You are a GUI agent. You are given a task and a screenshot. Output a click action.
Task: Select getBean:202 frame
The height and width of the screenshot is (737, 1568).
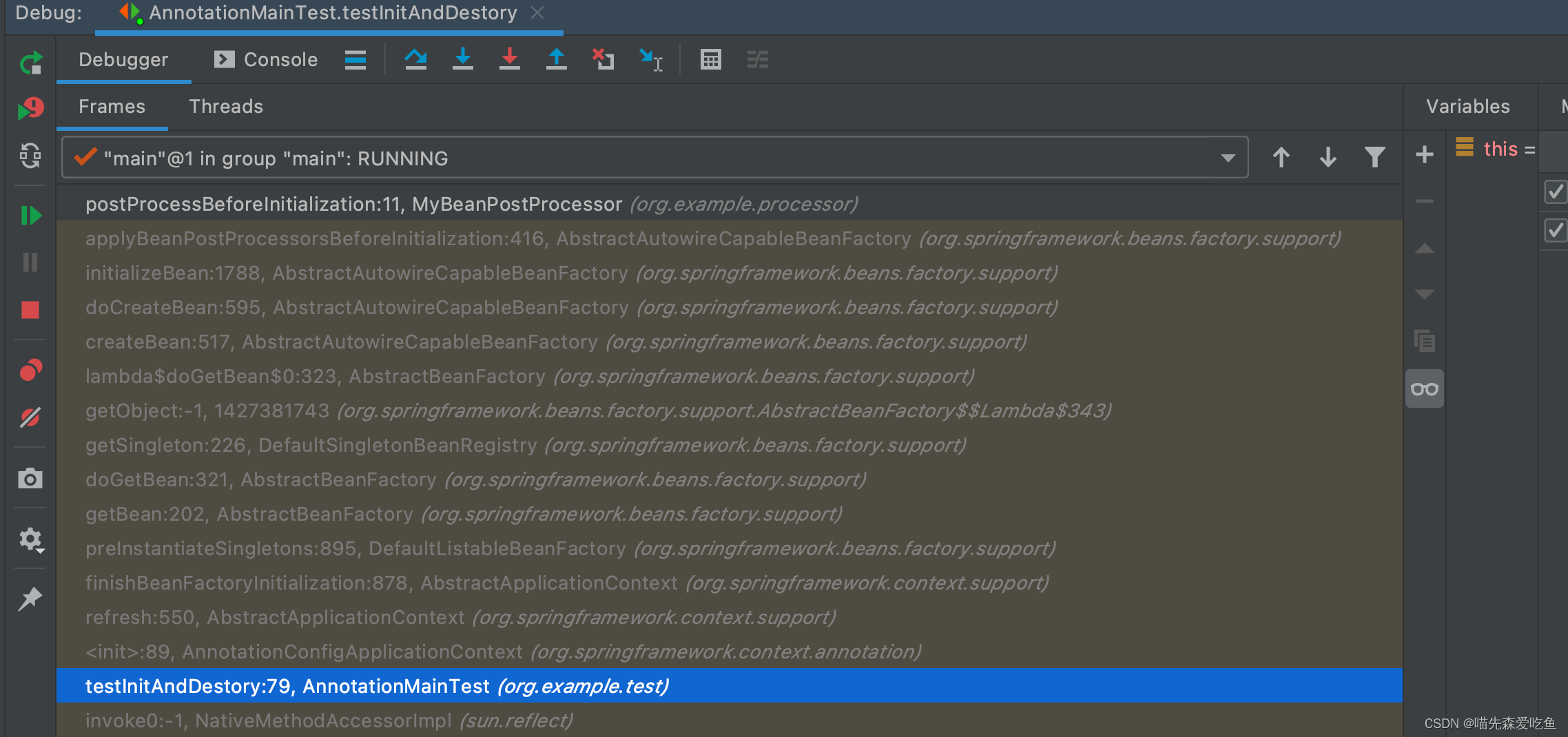click(x=729, y=514)
